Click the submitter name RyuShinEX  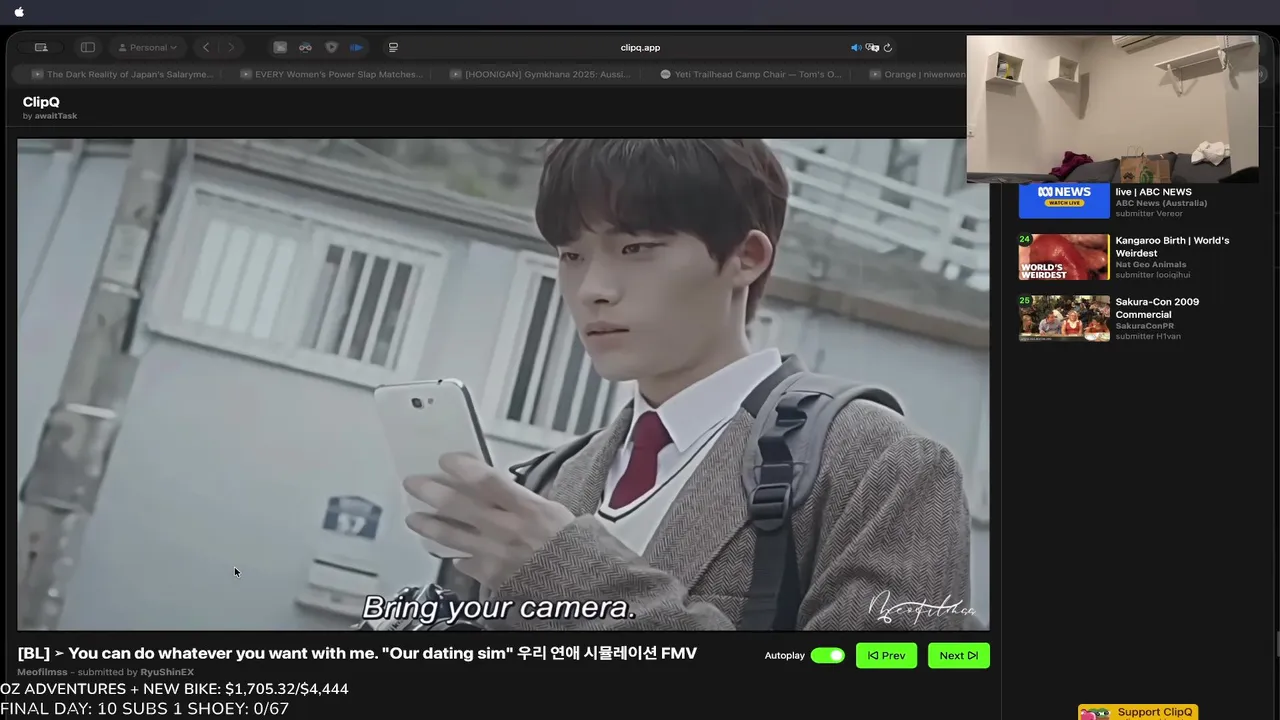[x=167, y=672]
